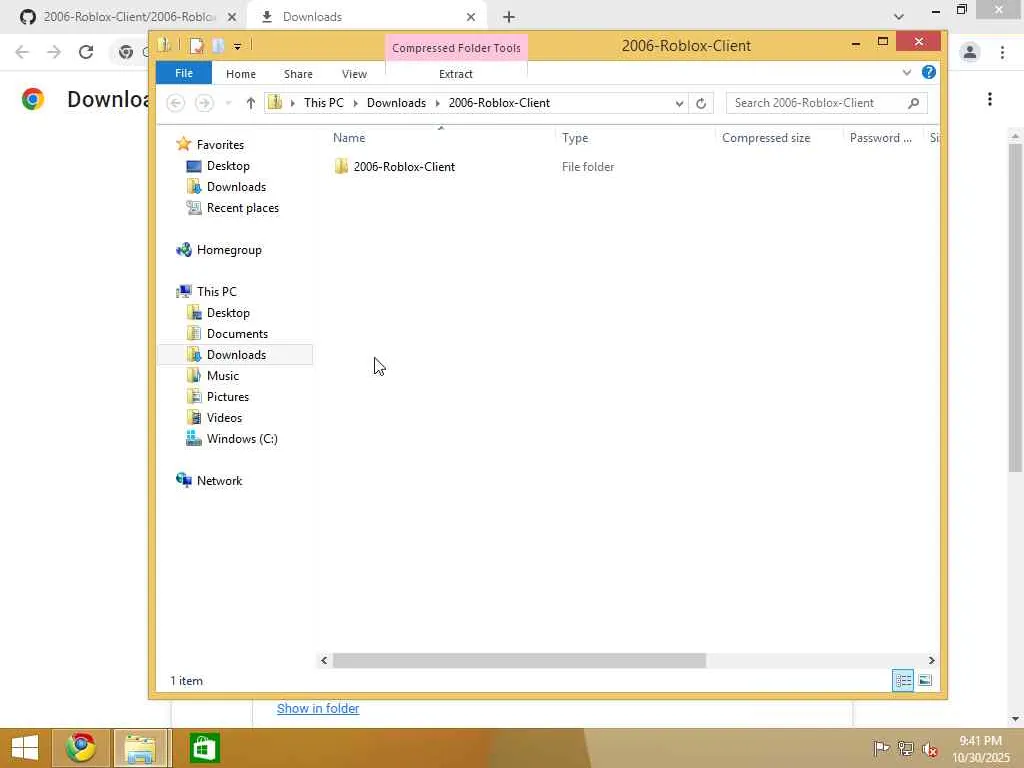The width and height of the screenshot is (1024, 768).
Task: Click the Properties quick access toolbar icon
Action: click(x=197, y=45)
